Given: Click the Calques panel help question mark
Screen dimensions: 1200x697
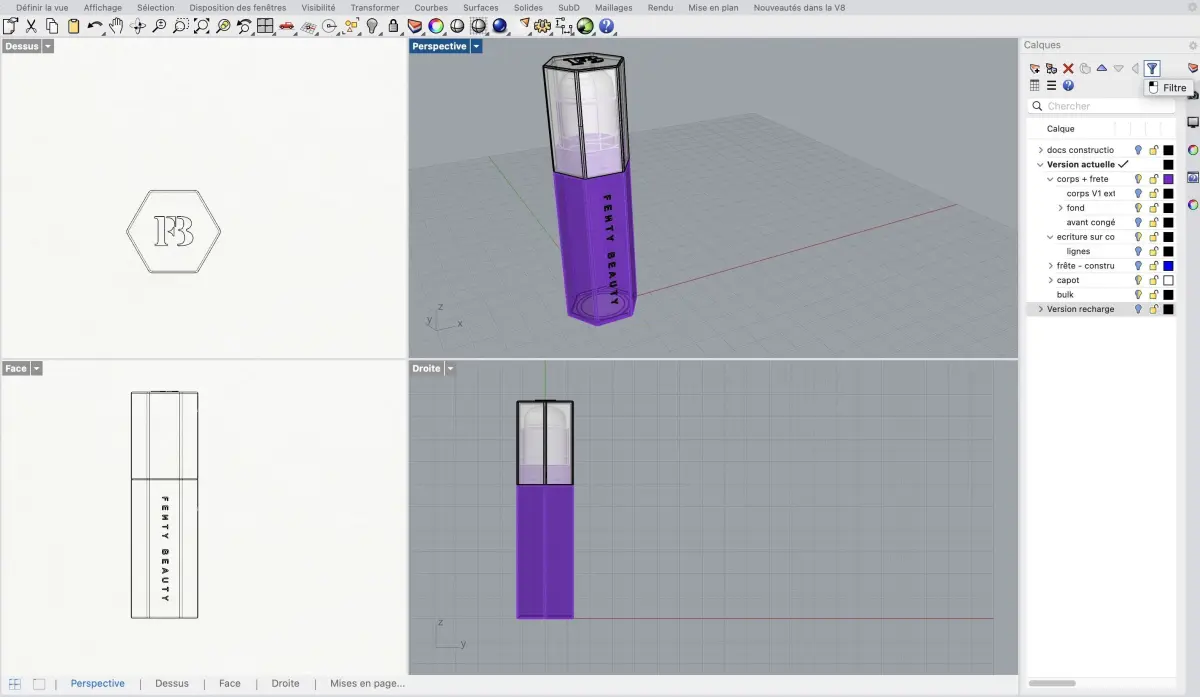Looking at the screenshot, I should click(x=1068, y=85).
